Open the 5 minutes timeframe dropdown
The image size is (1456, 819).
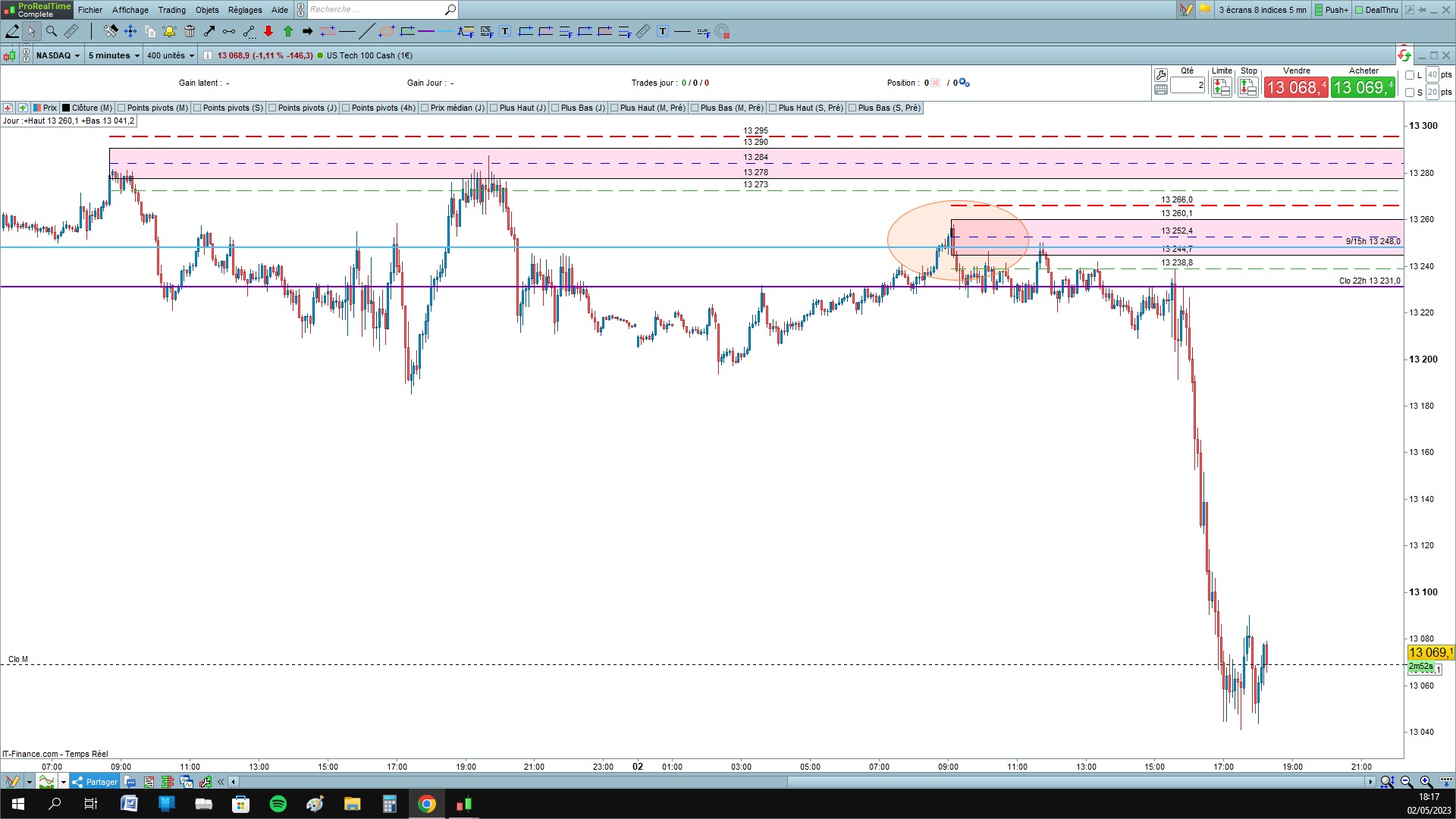click(114, 55)
